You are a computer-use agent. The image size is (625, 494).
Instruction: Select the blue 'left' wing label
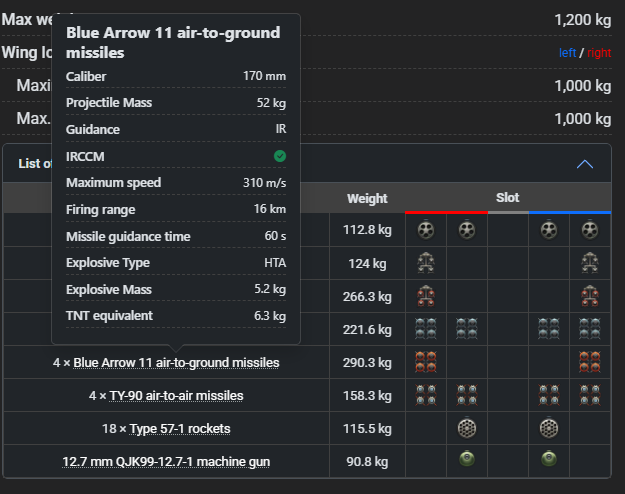567,53
